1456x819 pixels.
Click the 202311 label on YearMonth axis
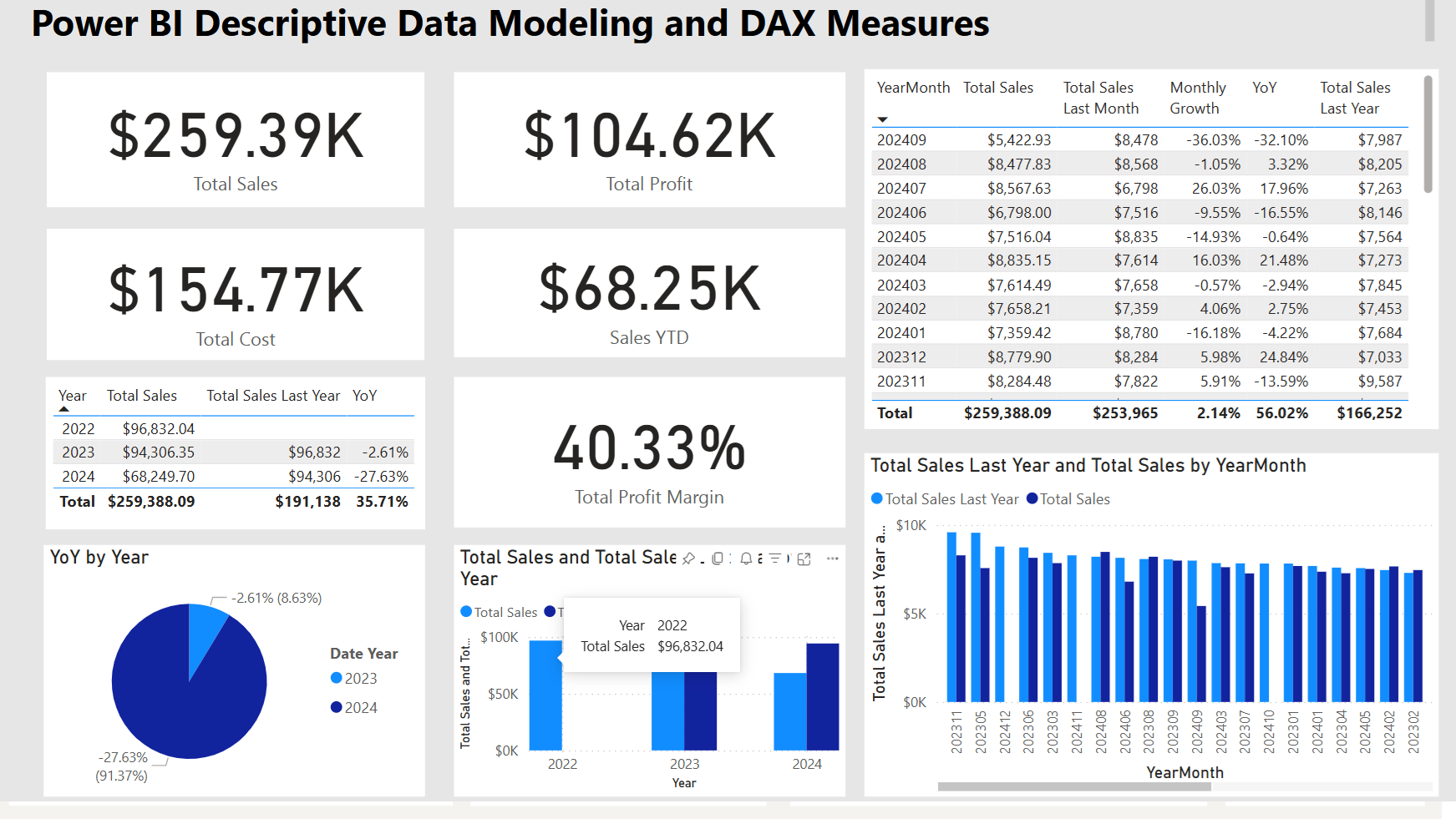point(956,732)
